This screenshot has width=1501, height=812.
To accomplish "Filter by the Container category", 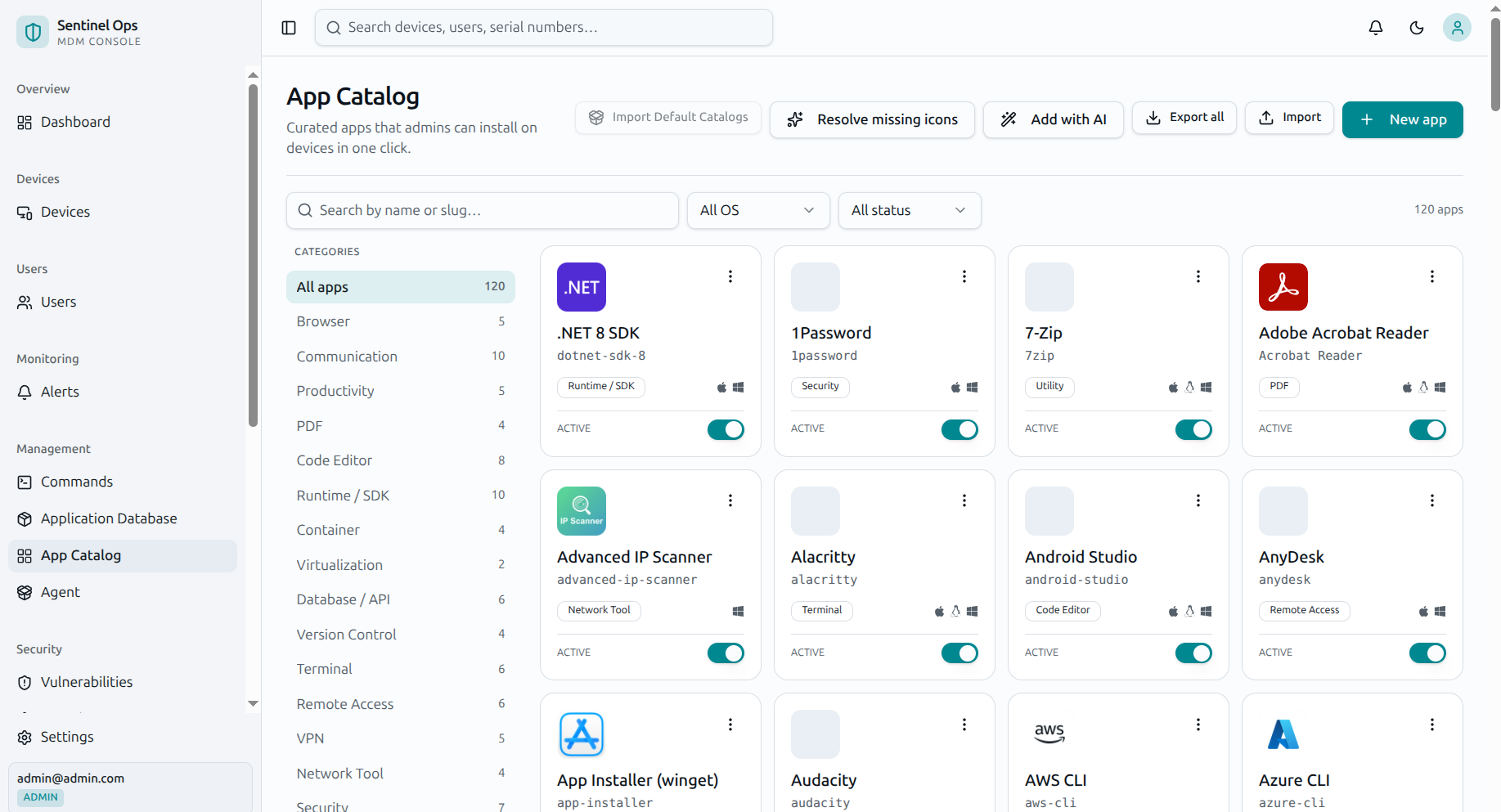I will (401, 530).
